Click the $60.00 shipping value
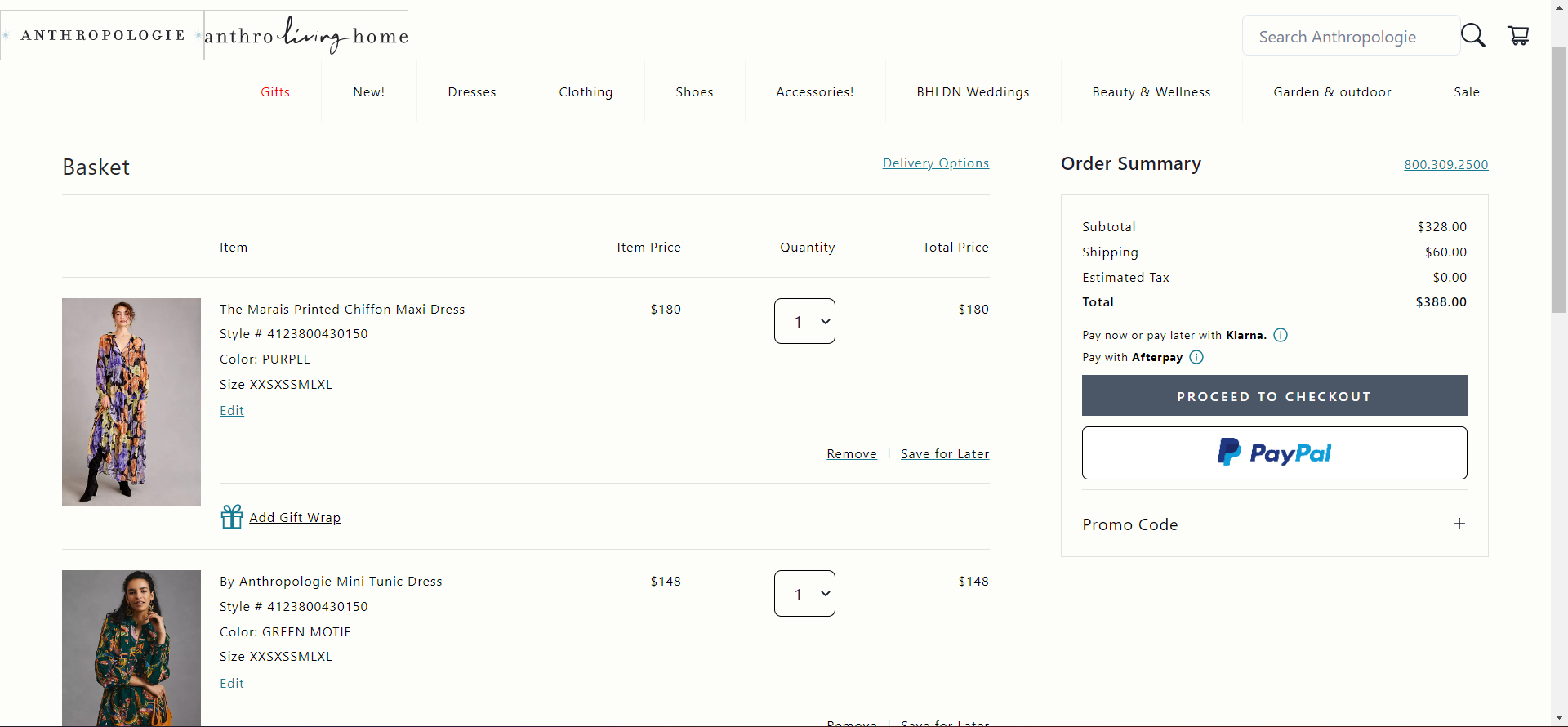The image size is (1568, 727). click(x=1446, y=252)
